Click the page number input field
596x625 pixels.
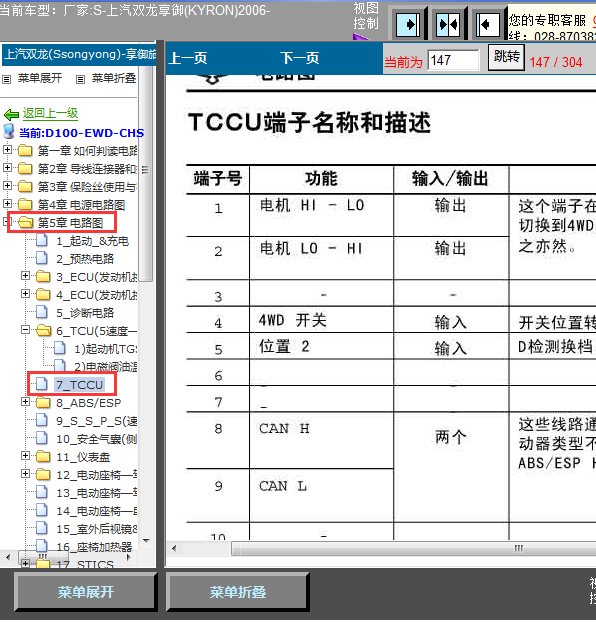[453, 61]
